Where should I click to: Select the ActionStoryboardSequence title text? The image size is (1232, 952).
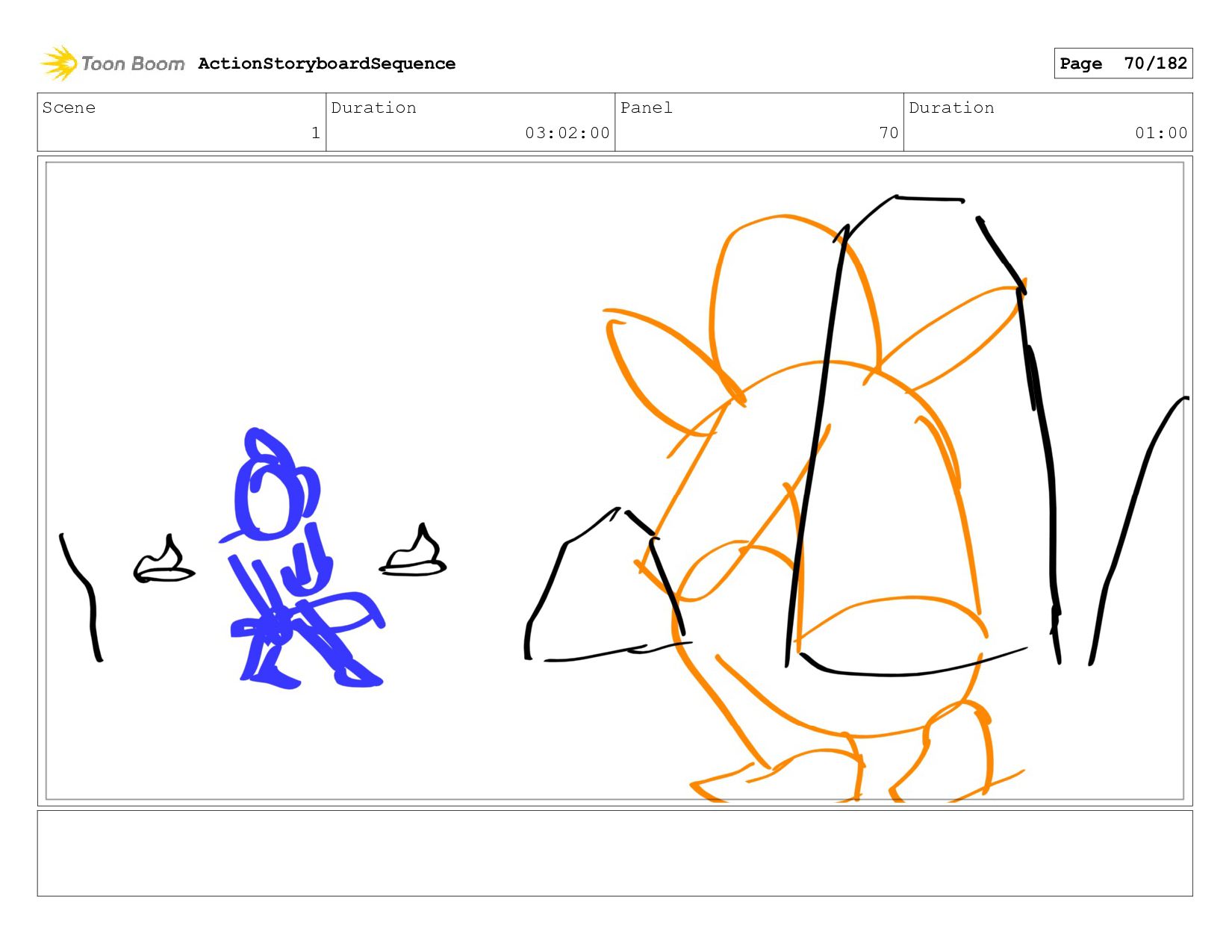tap(327, 63)
